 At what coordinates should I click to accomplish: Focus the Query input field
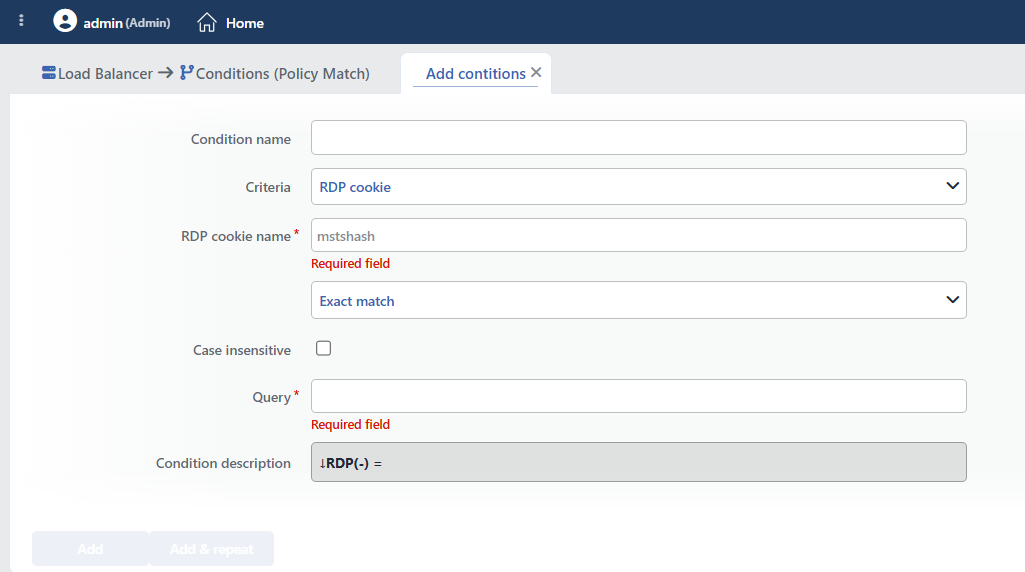click(x=639, y=396)
